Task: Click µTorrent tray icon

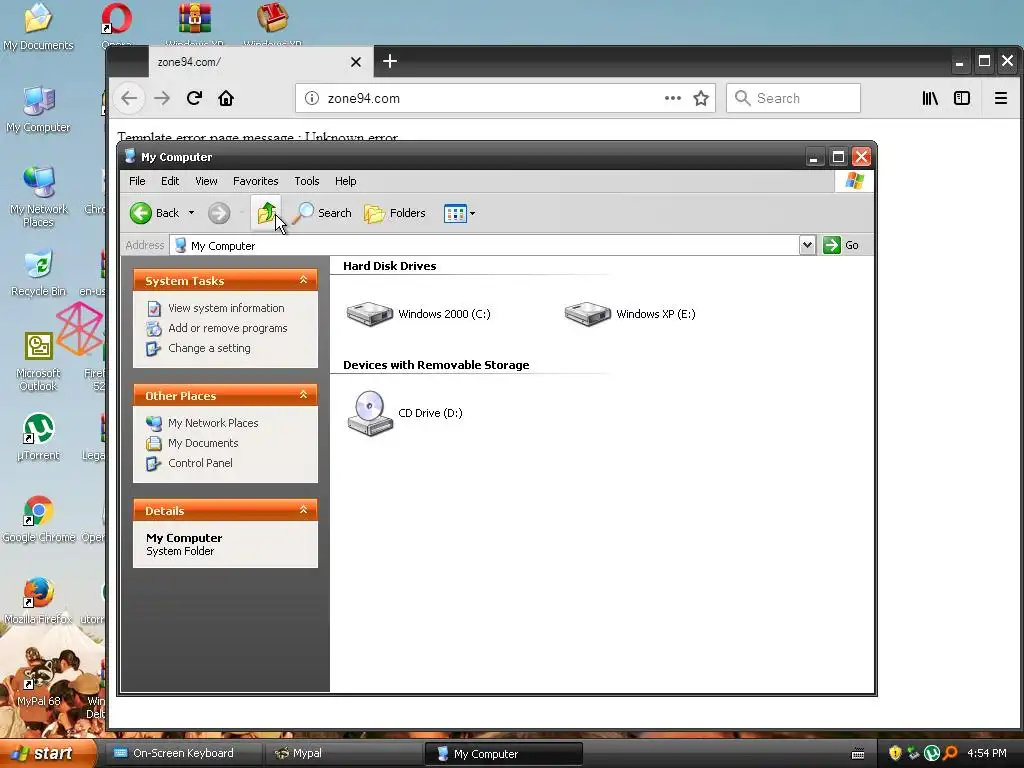Action: [x=932, y=754]
